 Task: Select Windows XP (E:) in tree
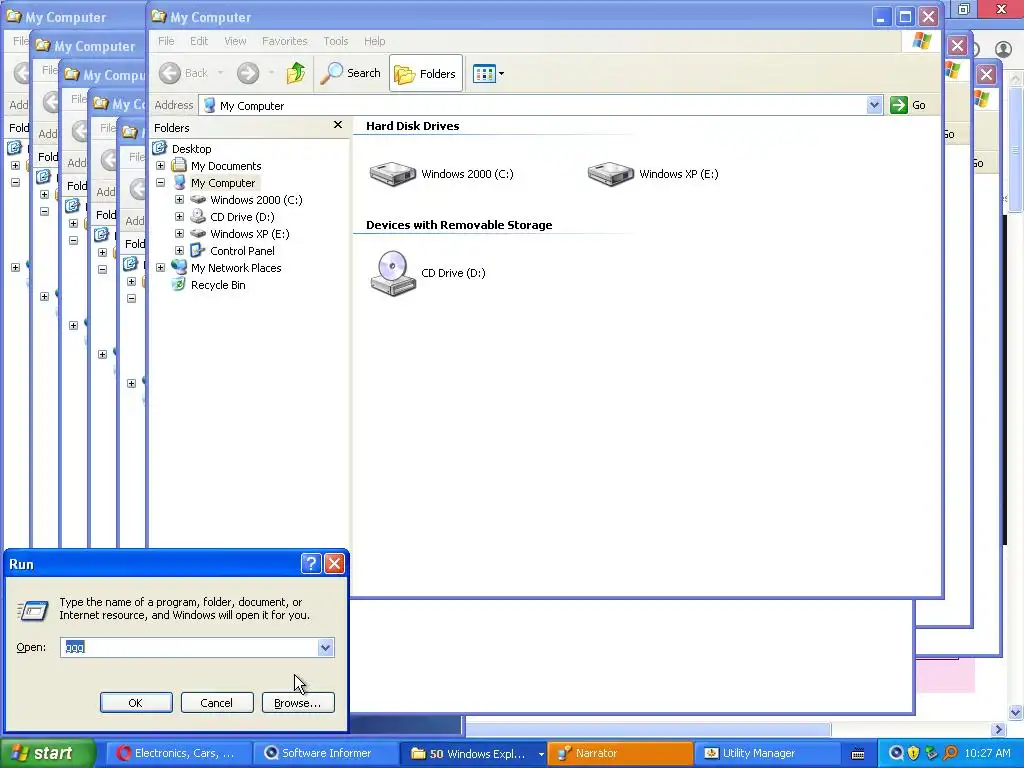tap(249, 234)
